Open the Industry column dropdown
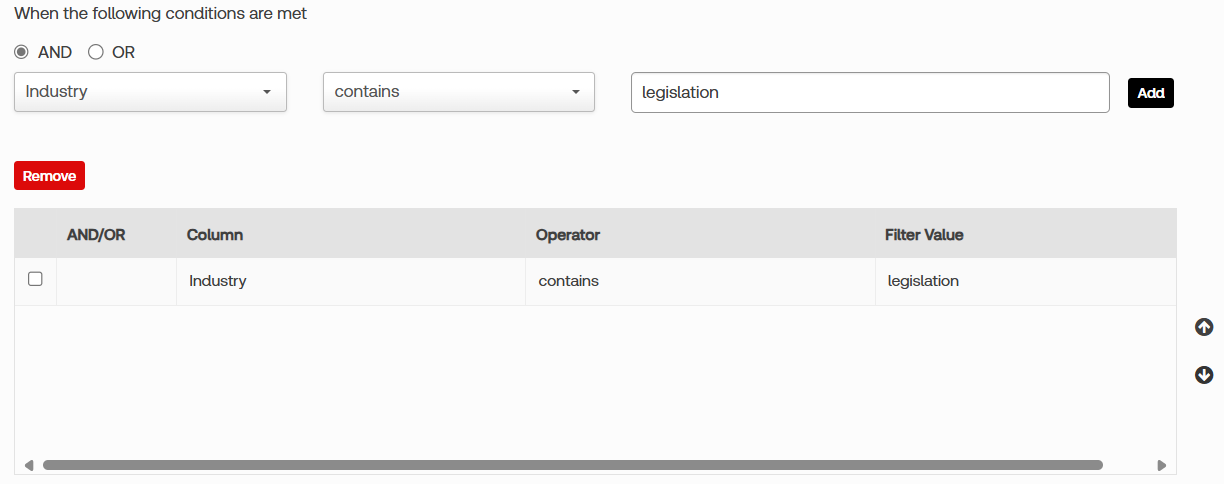 (150, 92)
